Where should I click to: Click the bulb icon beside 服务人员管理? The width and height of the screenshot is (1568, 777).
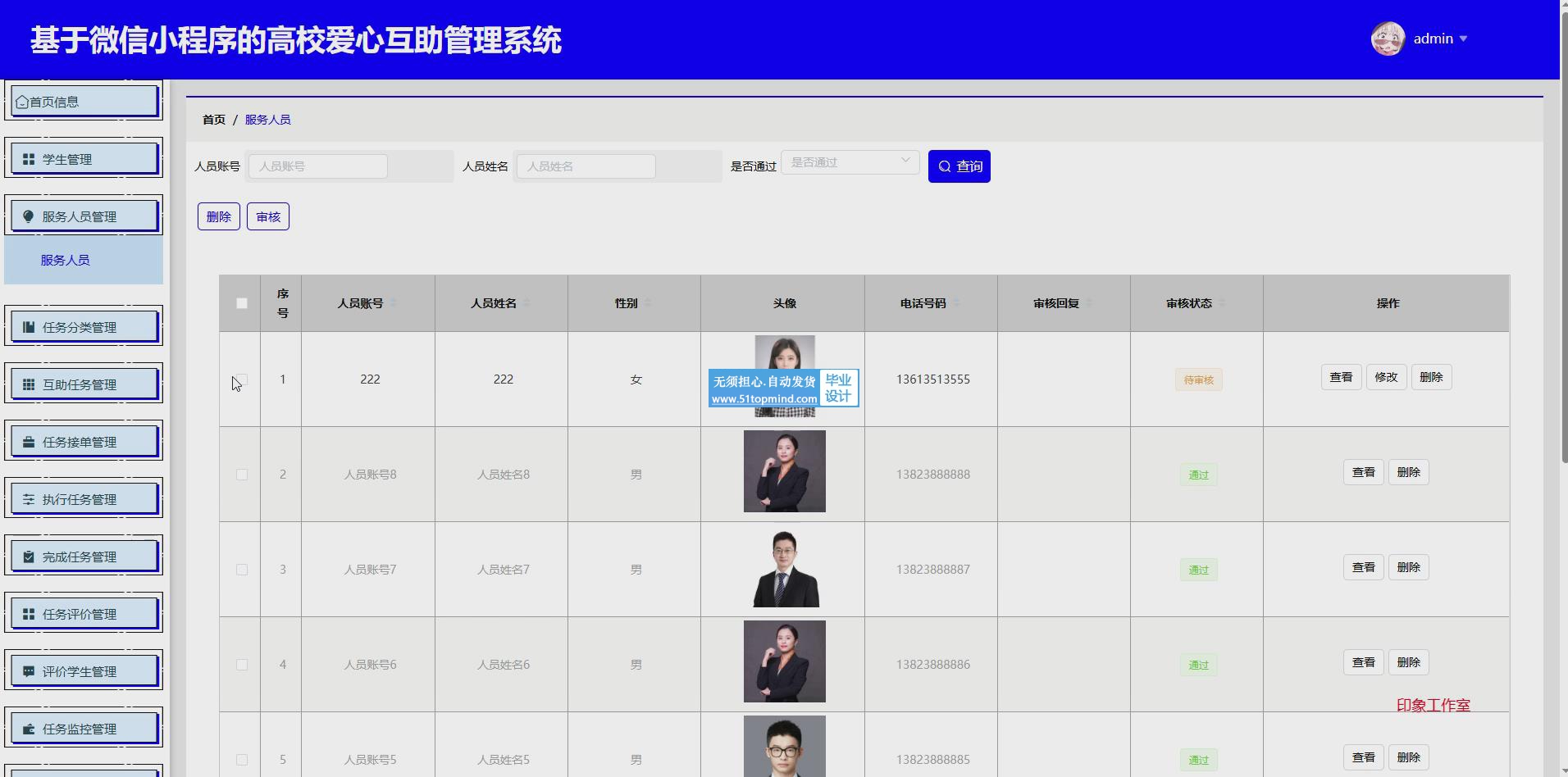coord(29,216)
